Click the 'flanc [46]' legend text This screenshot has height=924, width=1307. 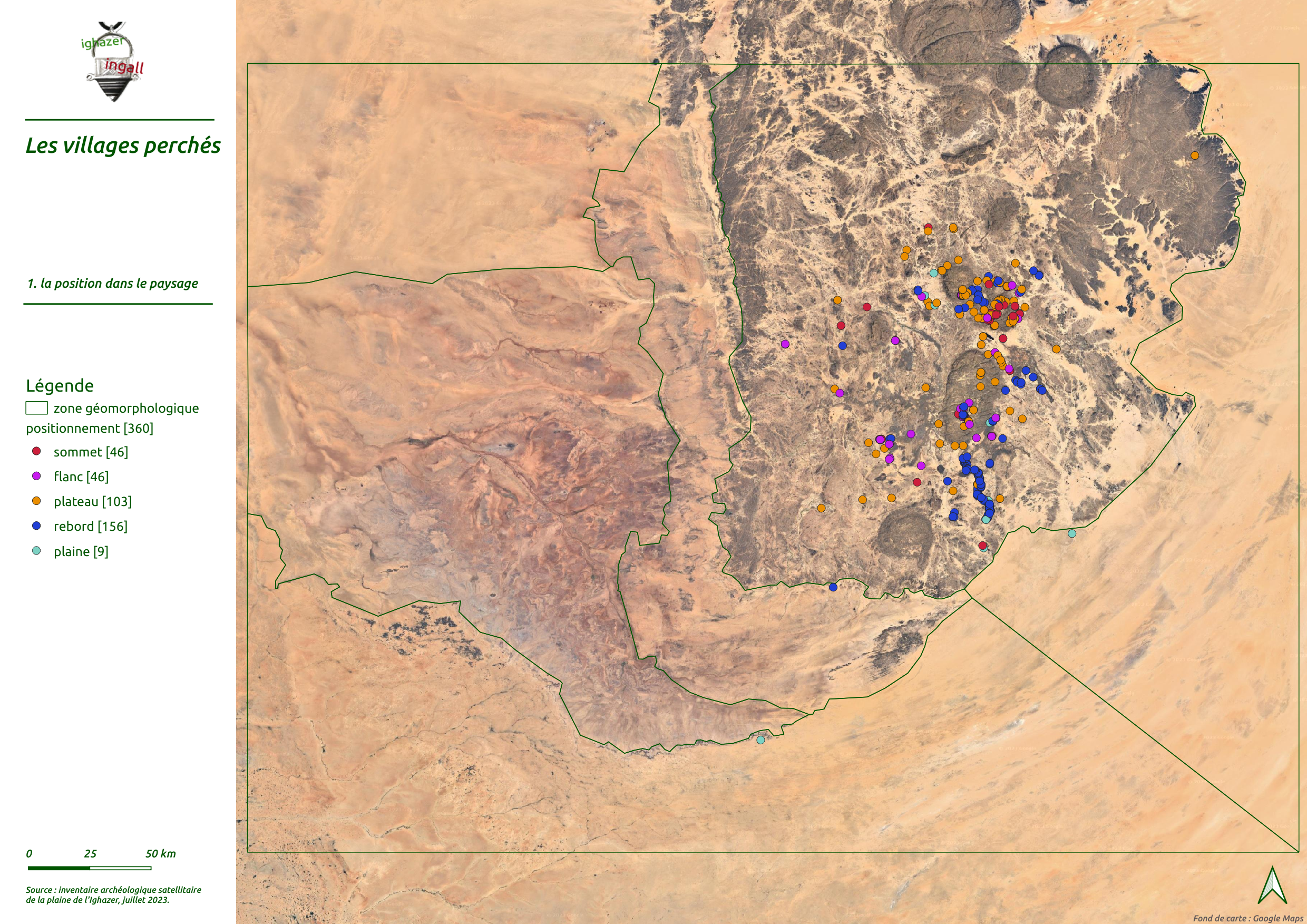tap(81, 477)
